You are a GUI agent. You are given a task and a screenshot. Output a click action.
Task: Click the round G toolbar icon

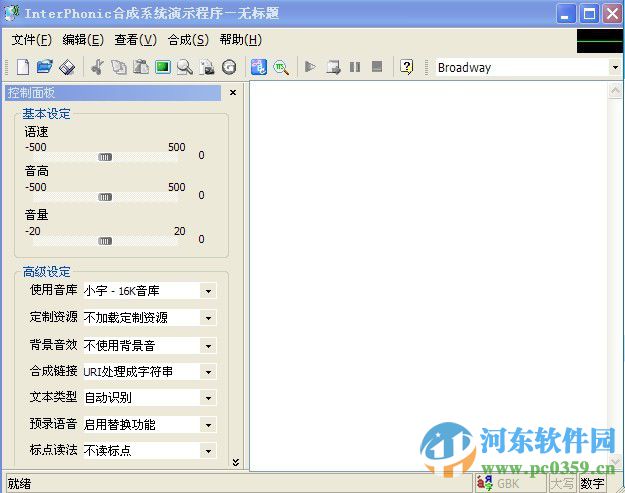(x=229, y=67)
